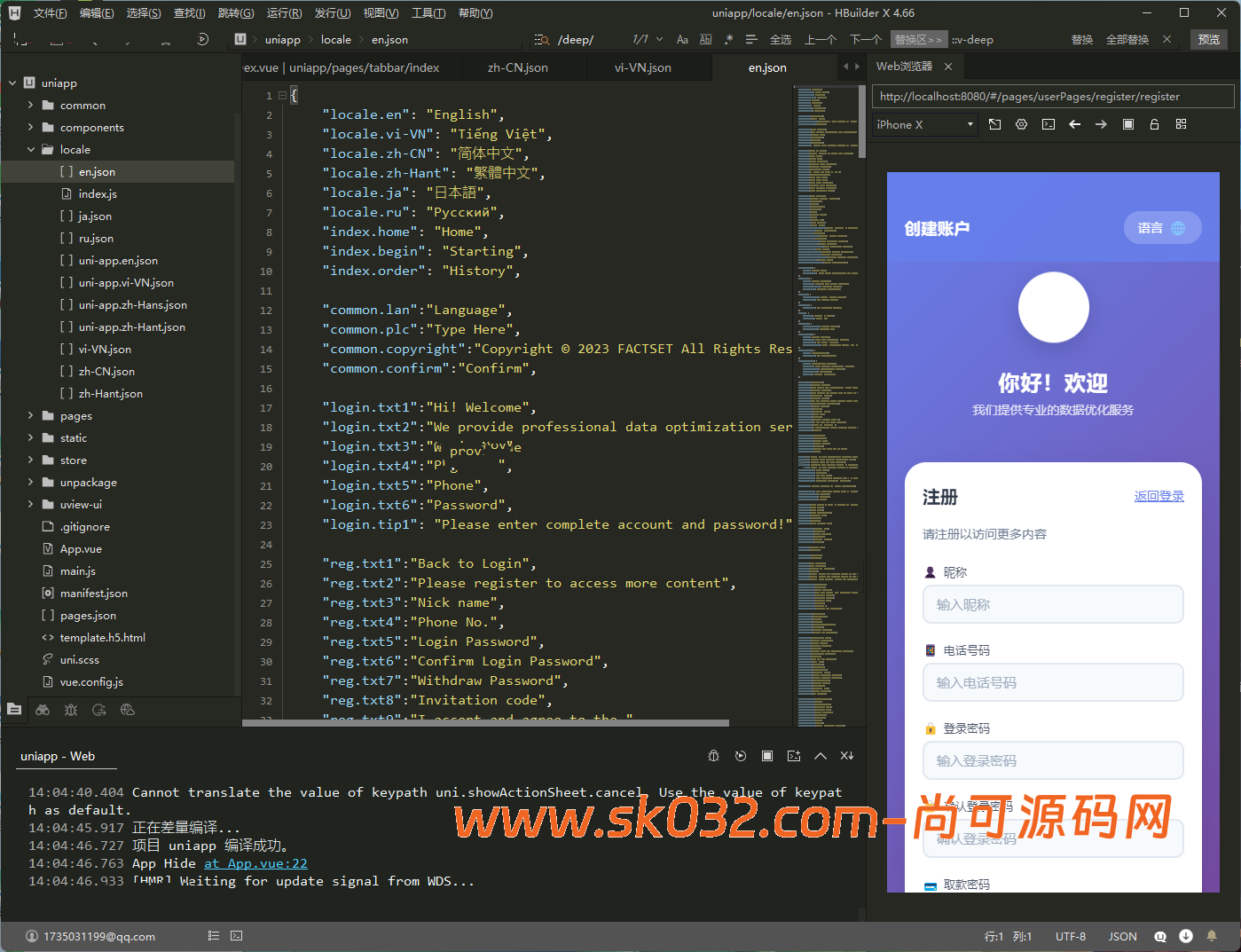
Task: Open the browser devtools console icon
Action: click(x=1048, y=124)
